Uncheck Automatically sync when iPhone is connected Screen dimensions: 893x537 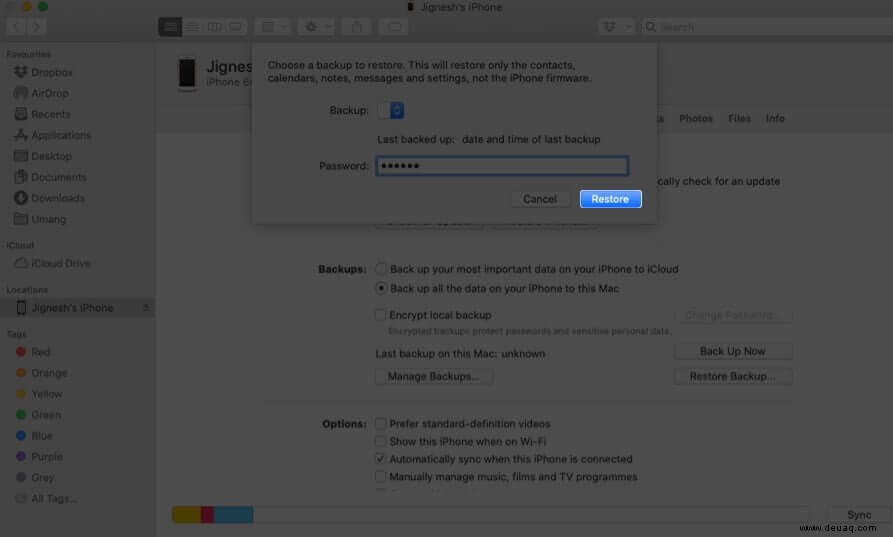(x=380, y=458)
